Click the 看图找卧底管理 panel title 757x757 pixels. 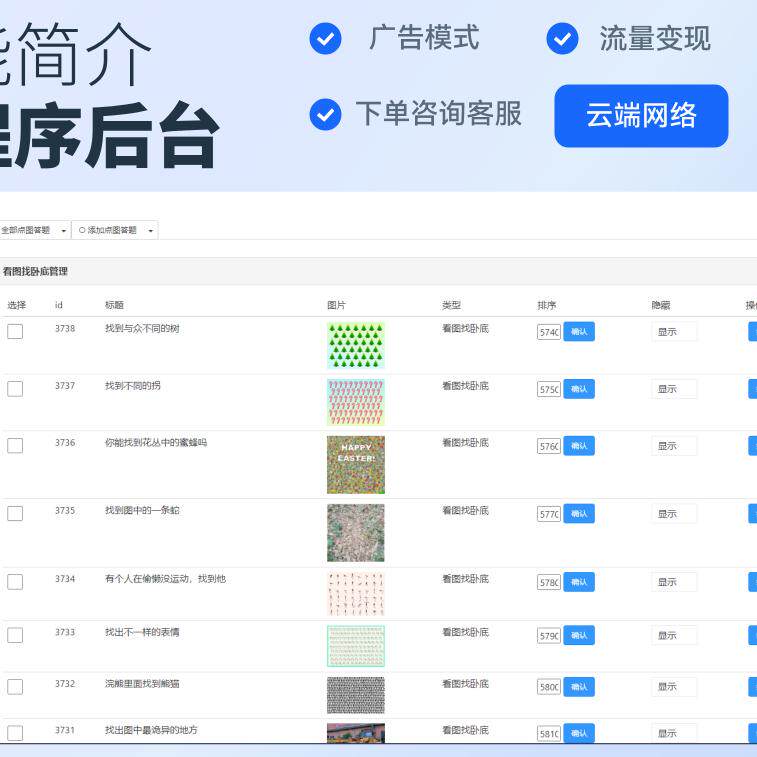[x=35, y=271]
